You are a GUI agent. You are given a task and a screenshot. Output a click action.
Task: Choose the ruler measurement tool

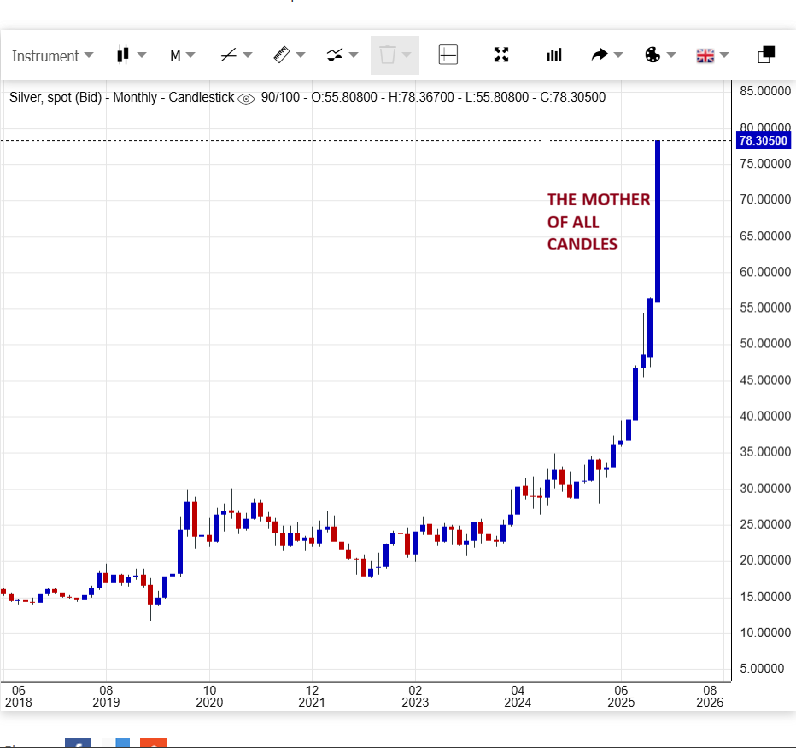pyautogui.click(x=282, y=56)
